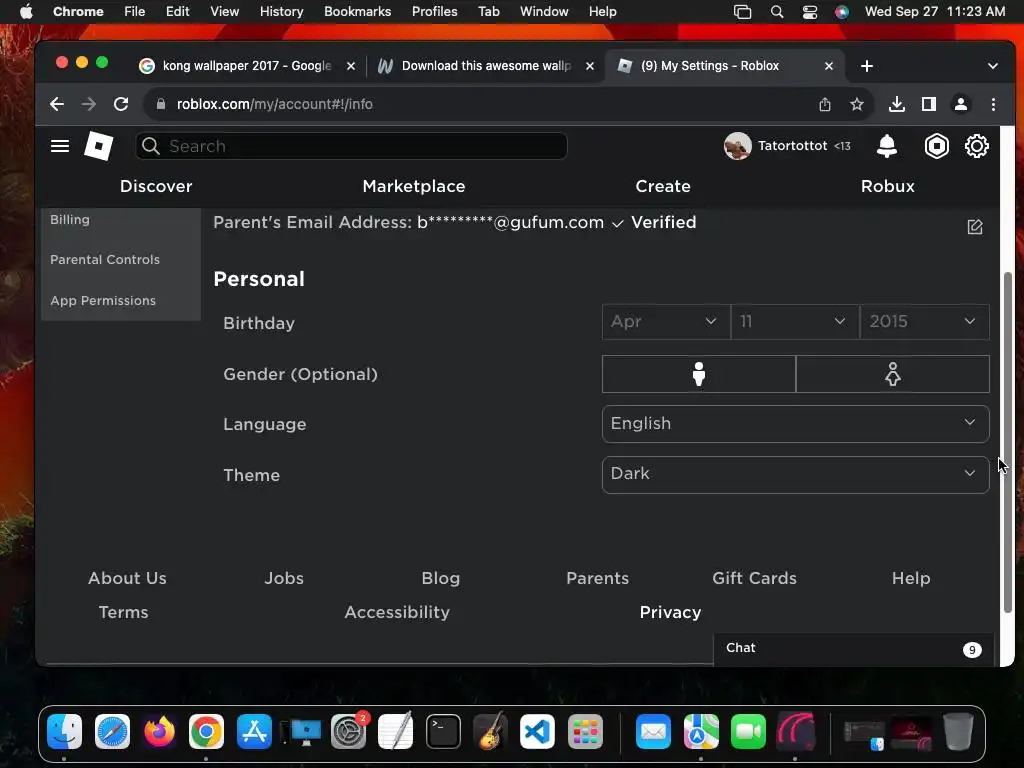Open the macOS Apple menu
Image resolution: width=1024 pixels, height=768 pixels.
pos(26,11)
